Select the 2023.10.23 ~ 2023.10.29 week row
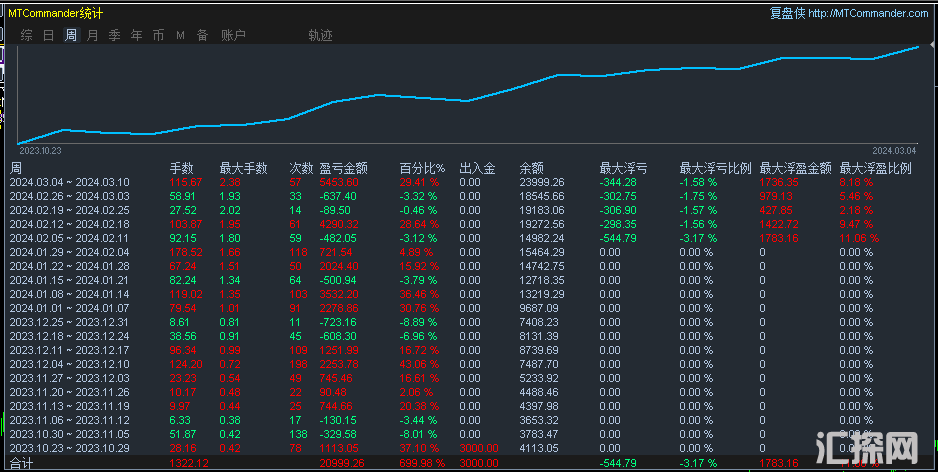 point(70,448)
